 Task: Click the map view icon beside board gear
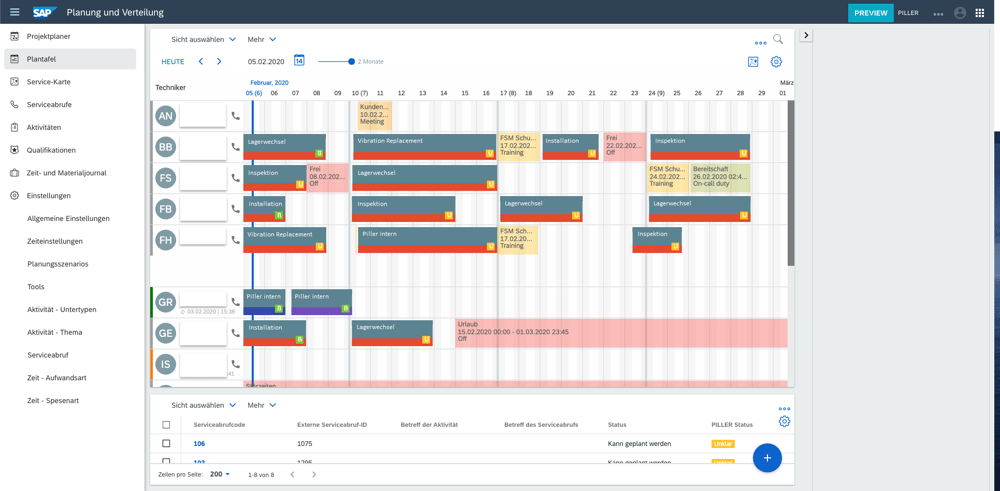click(753, 62)
